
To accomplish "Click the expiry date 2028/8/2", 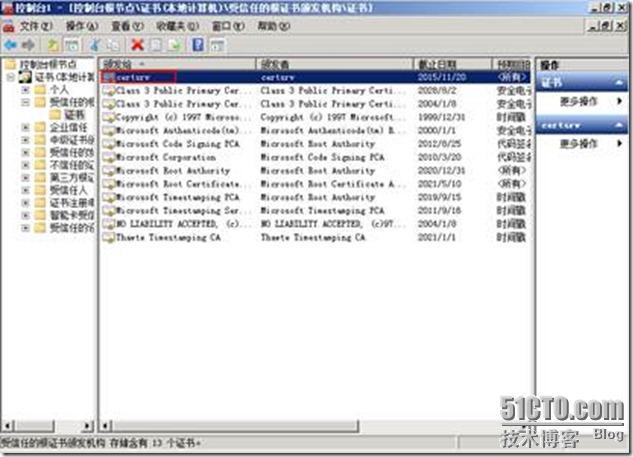I will [437, 90].
